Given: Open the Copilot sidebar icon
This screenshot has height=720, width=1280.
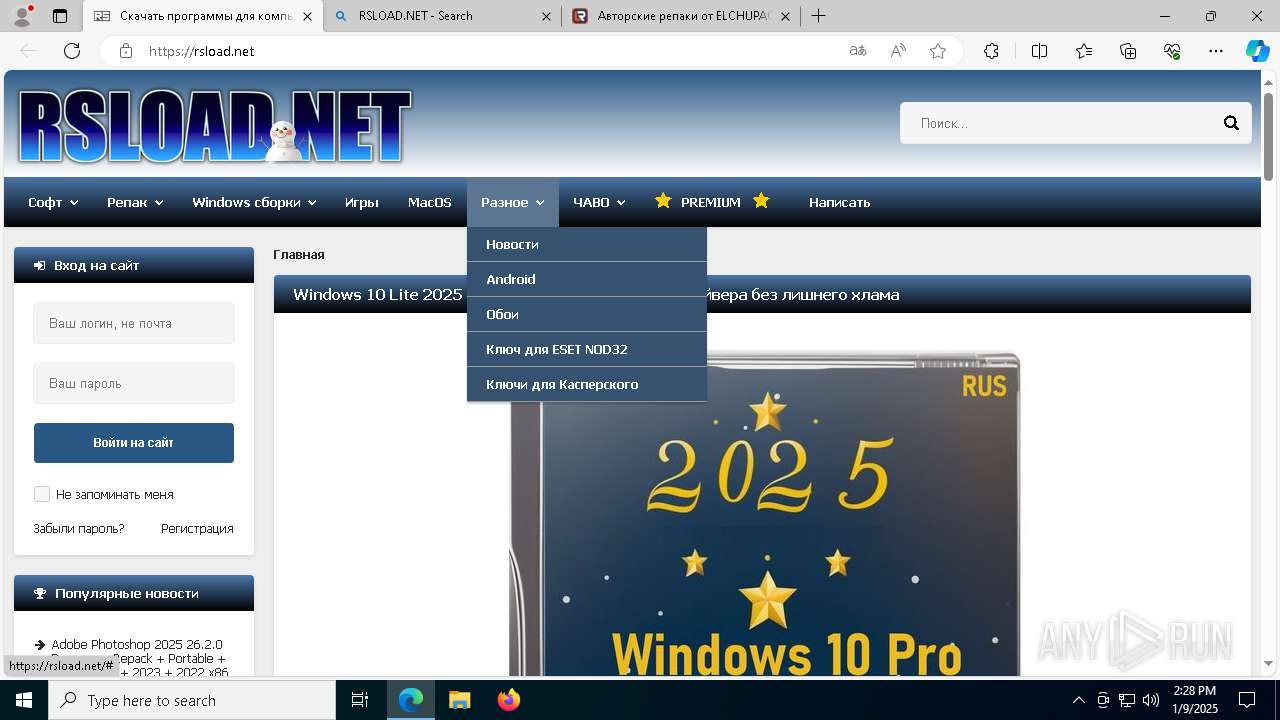Looking at the screenshot, I should click(1257, 51).
